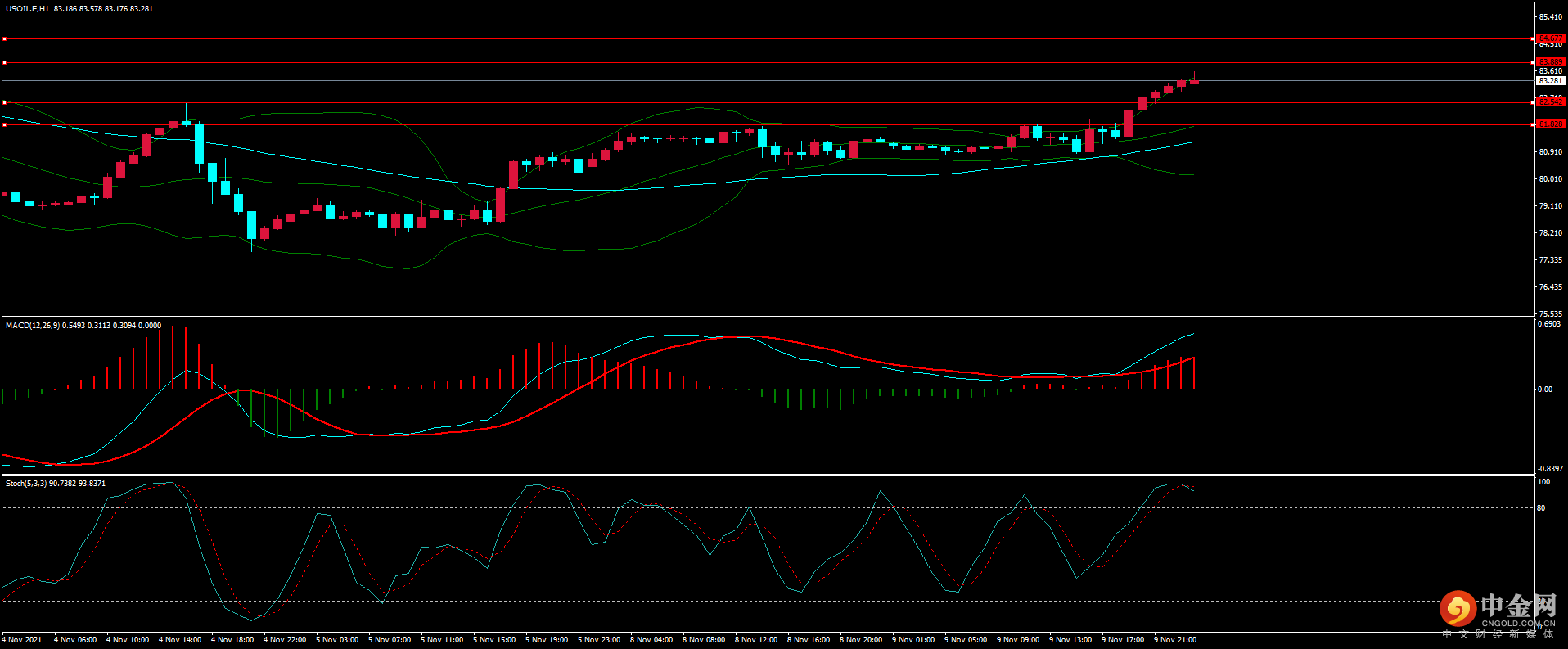Click the red 82.542 price level tag

click(1550, 102)
